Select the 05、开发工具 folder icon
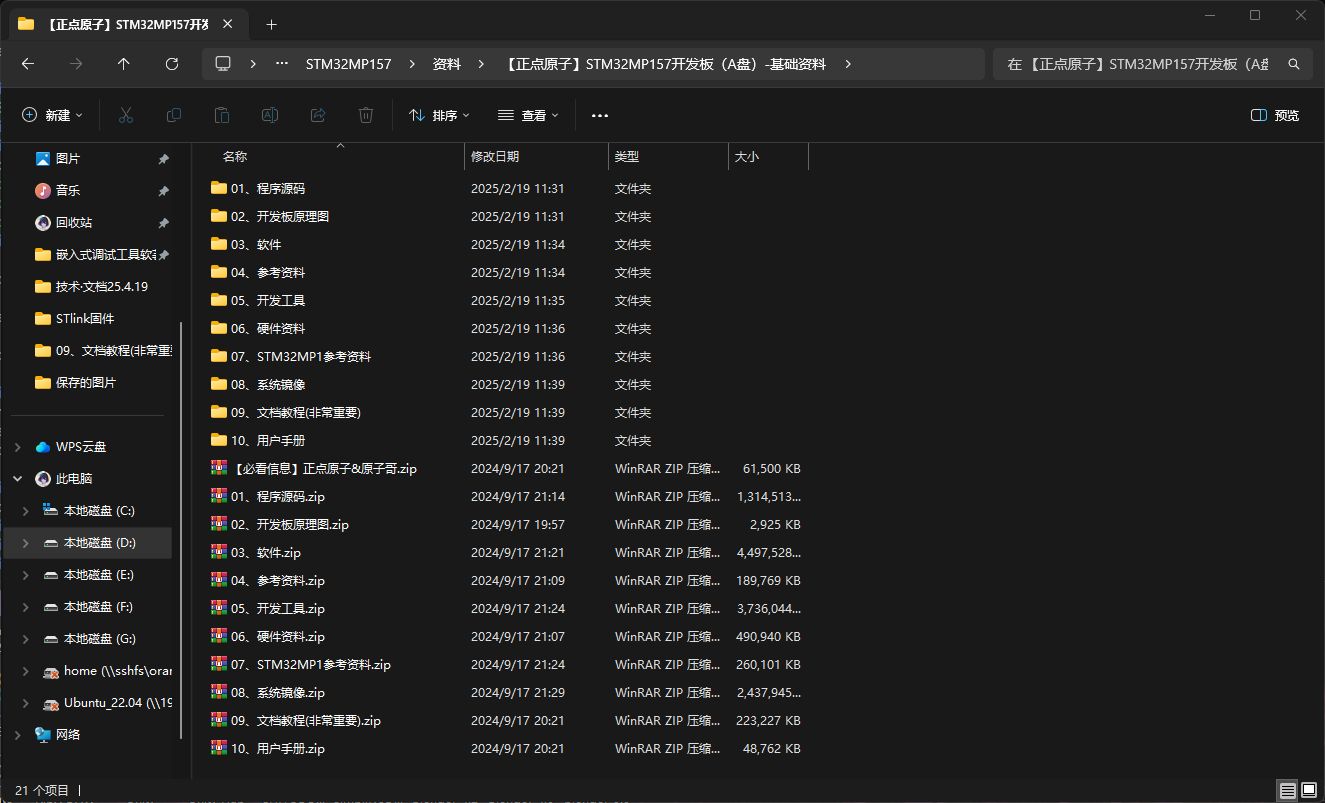 [219, 300]
